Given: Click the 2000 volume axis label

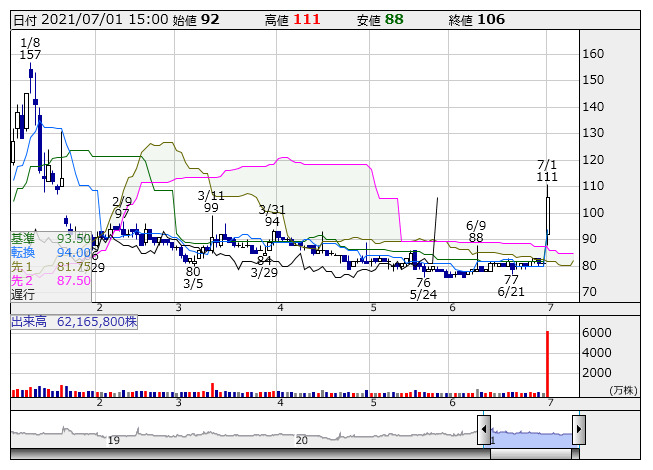Looking at the screenshot, I should 597,373.
